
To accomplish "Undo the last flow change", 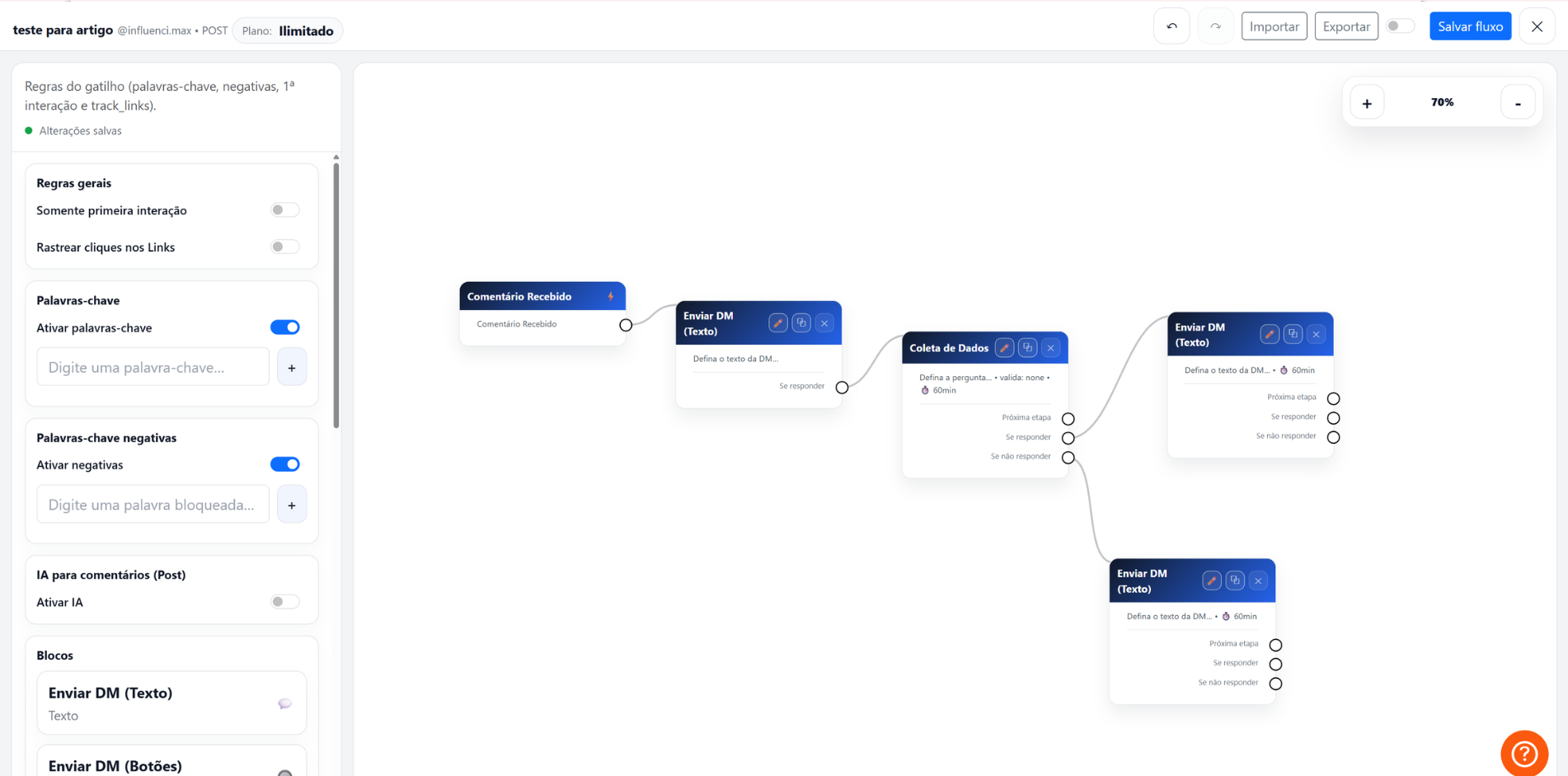I will tap(1171, 26).
